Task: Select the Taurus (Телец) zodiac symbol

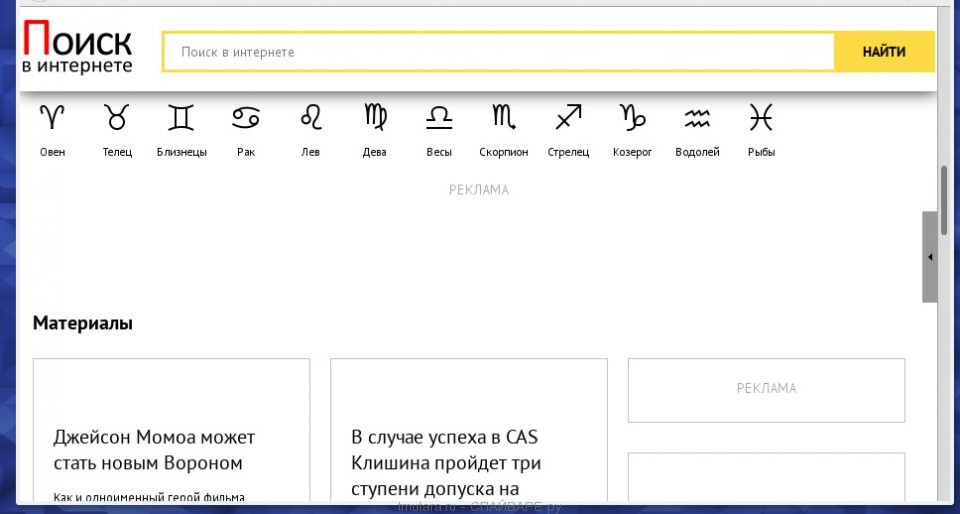Action: pyautogui.click(x=117, y=118)
